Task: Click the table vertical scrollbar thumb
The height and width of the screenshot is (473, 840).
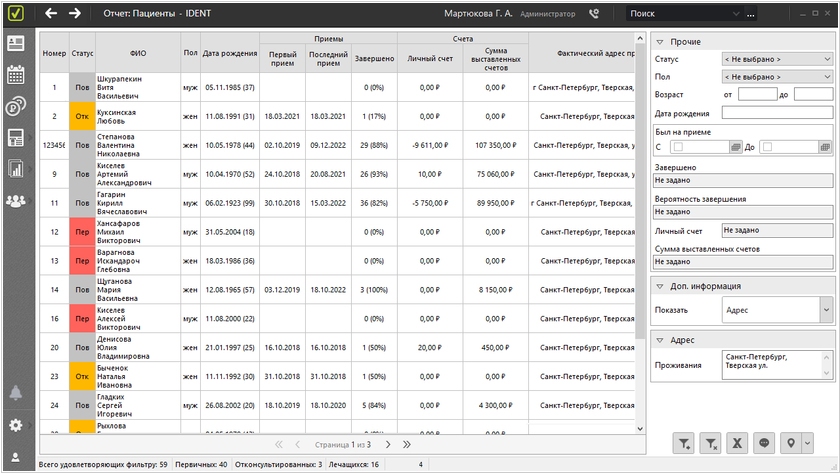Action: 640,192
